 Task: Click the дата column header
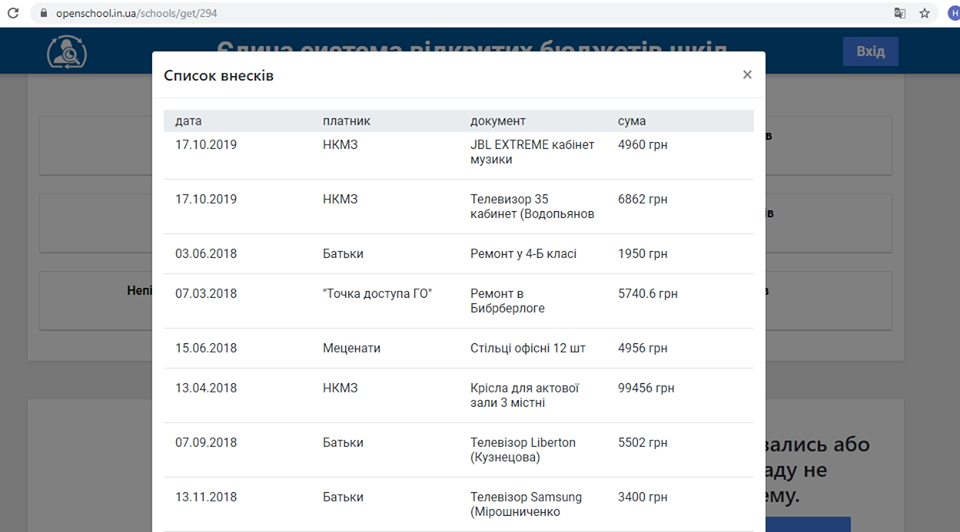[x=188, y=121]
